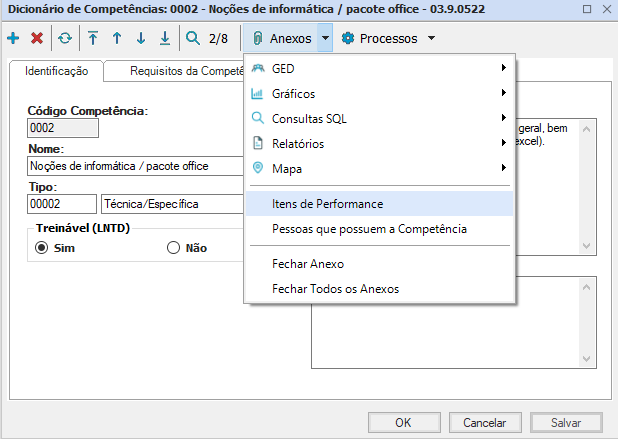Click the Nome text input field
This screenshot has width=618, height=439.
[135, 166]
